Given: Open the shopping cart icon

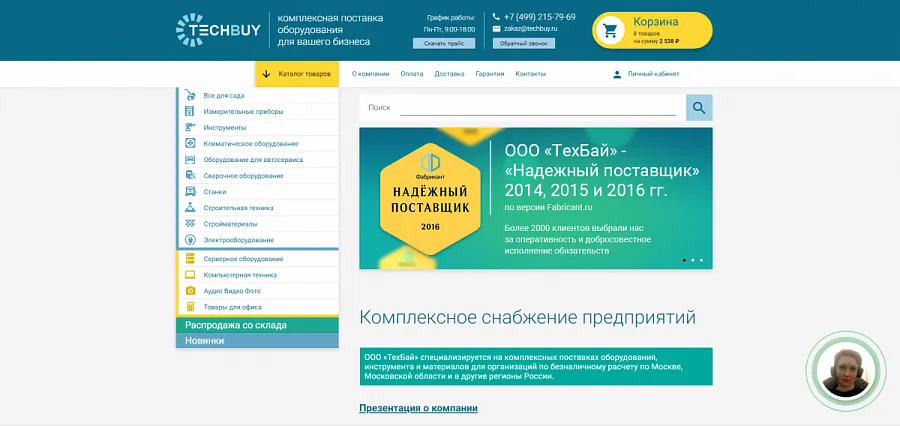Looking at the screenshot, I should pyautogui.click(x=610, y=30).
